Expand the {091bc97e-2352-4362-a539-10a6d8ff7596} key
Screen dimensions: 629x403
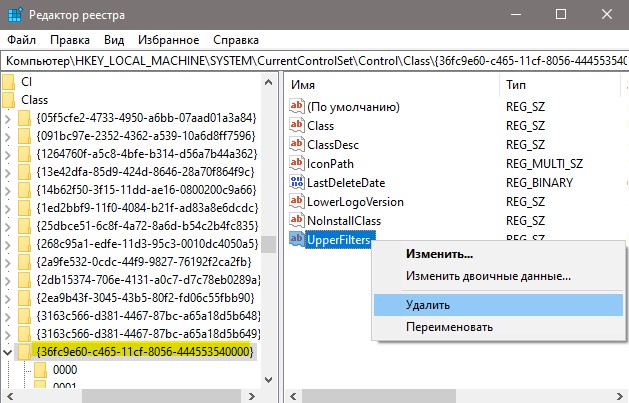pos(8,136)
